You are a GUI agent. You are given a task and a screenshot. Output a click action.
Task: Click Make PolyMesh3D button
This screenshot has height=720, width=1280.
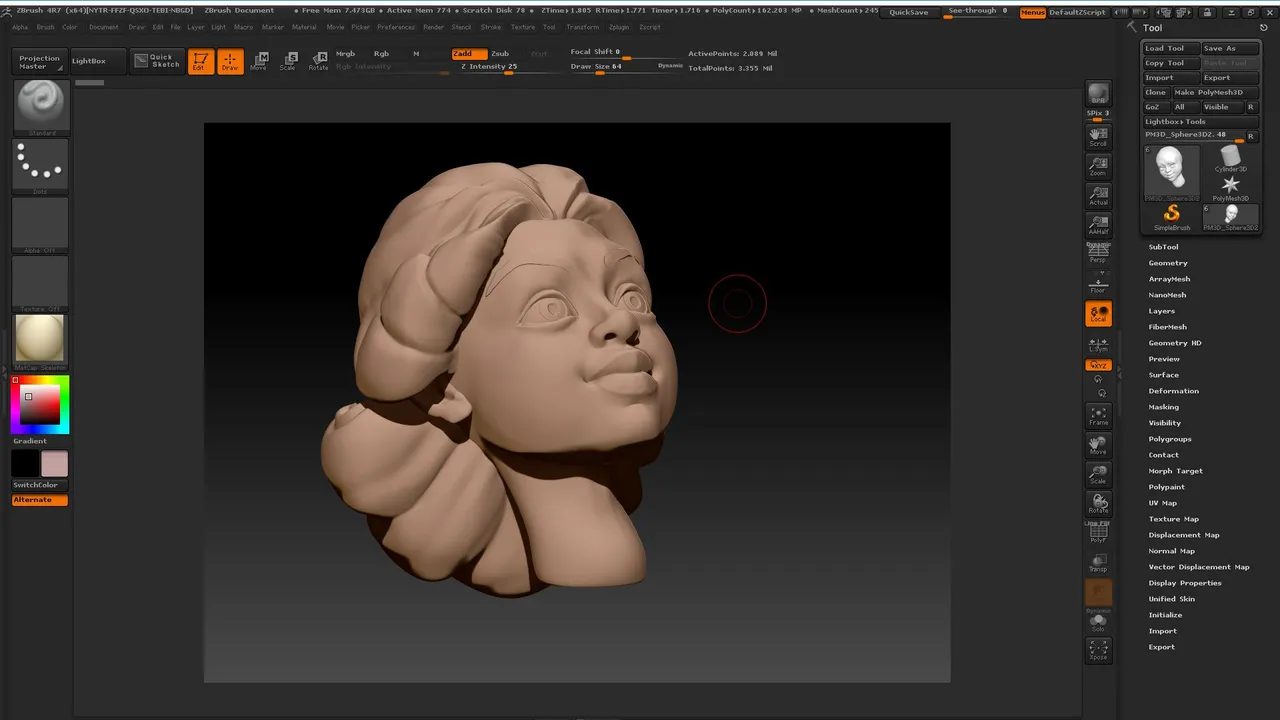1215,92
